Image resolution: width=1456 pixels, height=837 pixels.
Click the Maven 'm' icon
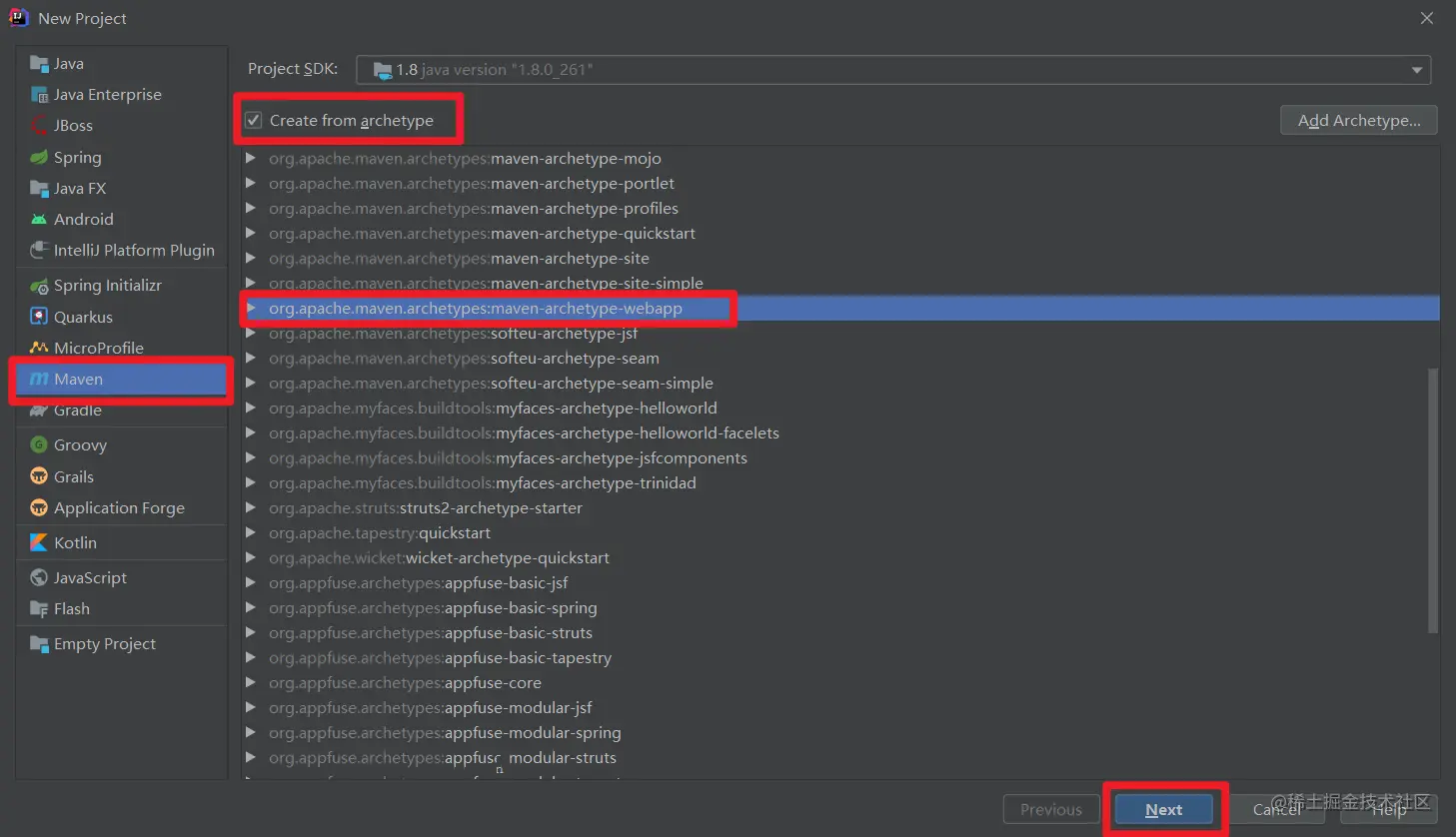[39, 379]
